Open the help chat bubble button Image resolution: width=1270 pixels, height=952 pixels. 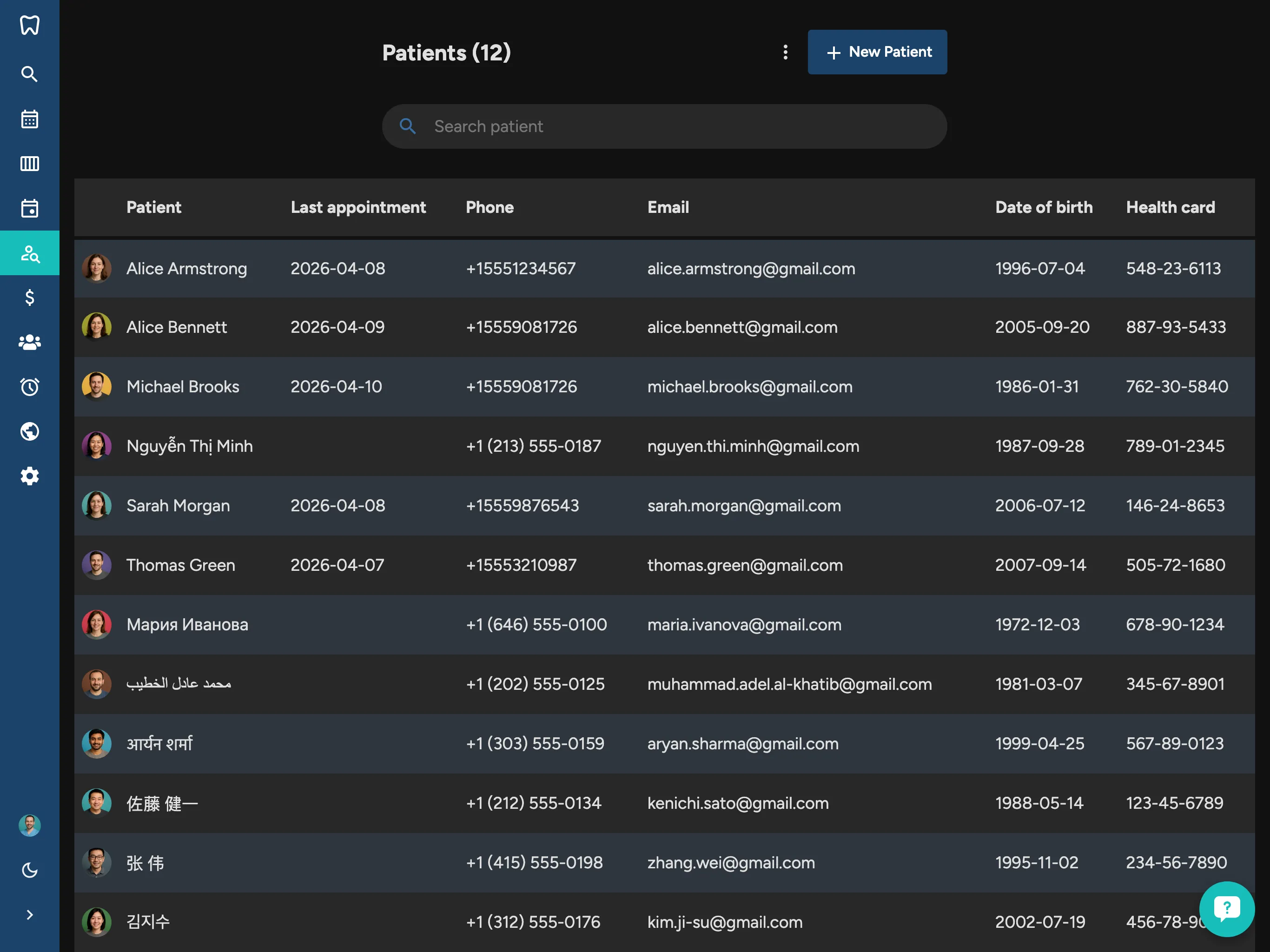(x=1226, y=908)
